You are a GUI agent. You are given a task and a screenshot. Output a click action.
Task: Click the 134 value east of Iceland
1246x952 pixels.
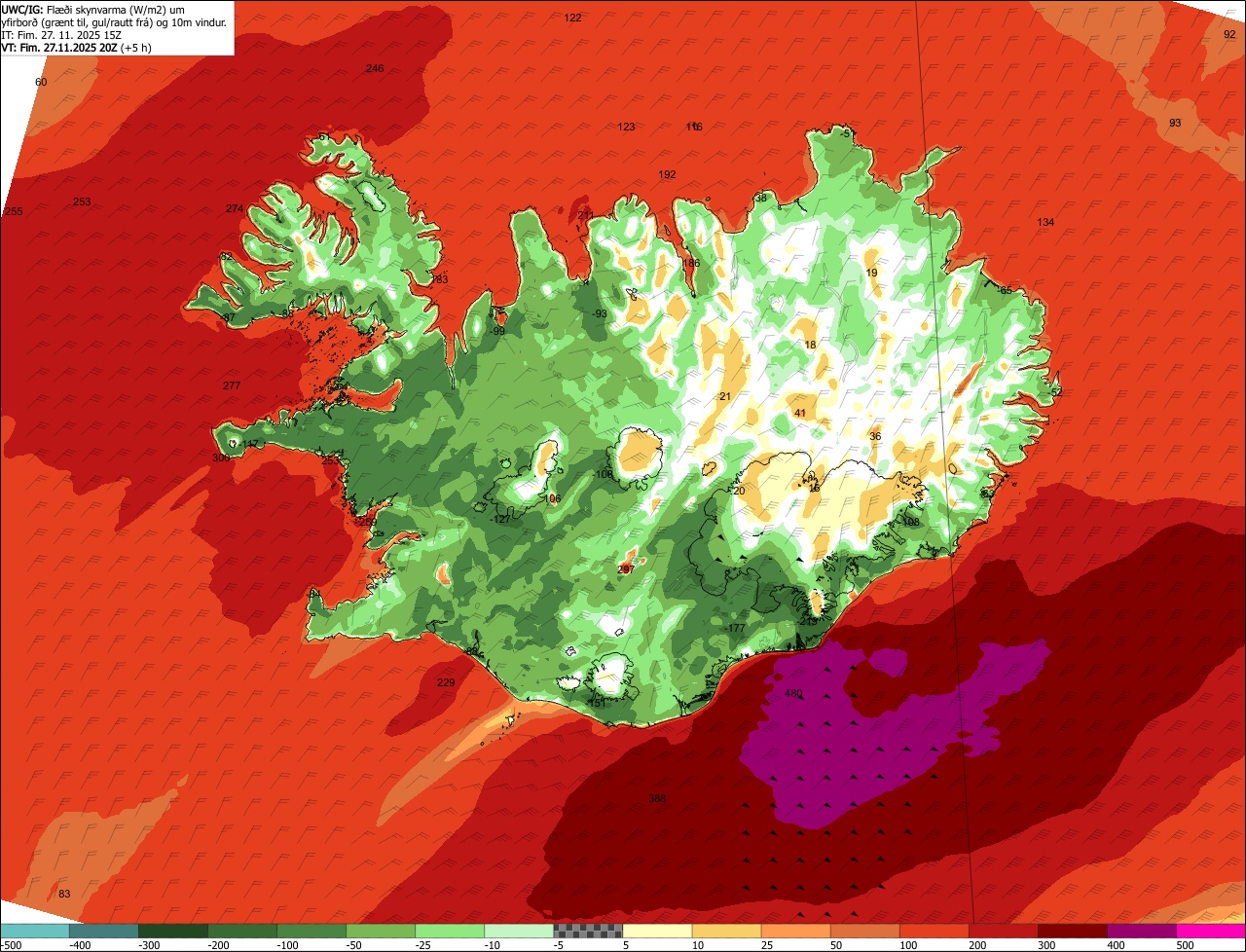[1045, 223]
